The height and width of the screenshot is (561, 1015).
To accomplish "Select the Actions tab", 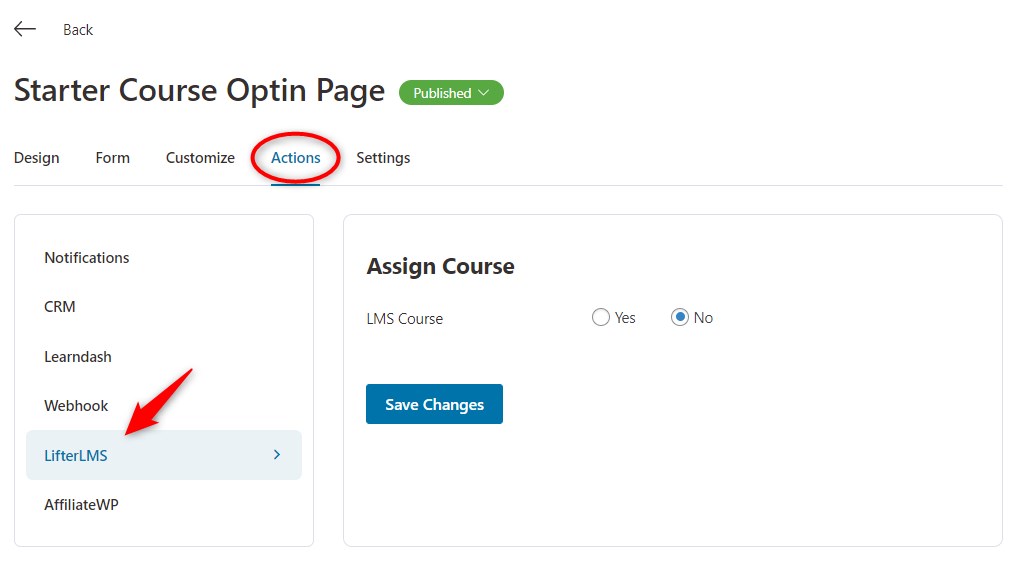I will click(x=295, y=158).
